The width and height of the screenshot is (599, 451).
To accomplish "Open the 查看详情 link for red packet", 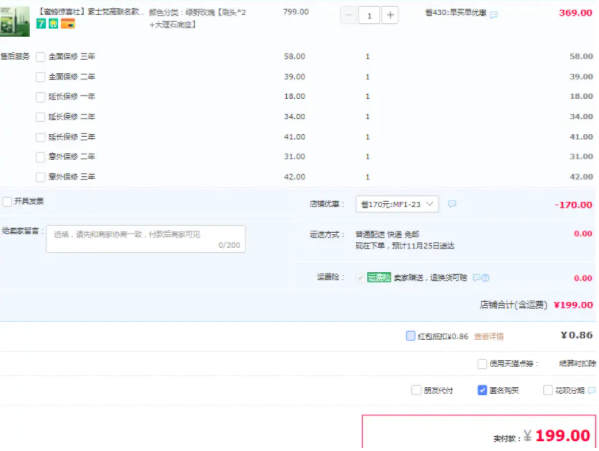I will [x=489, y=336].
